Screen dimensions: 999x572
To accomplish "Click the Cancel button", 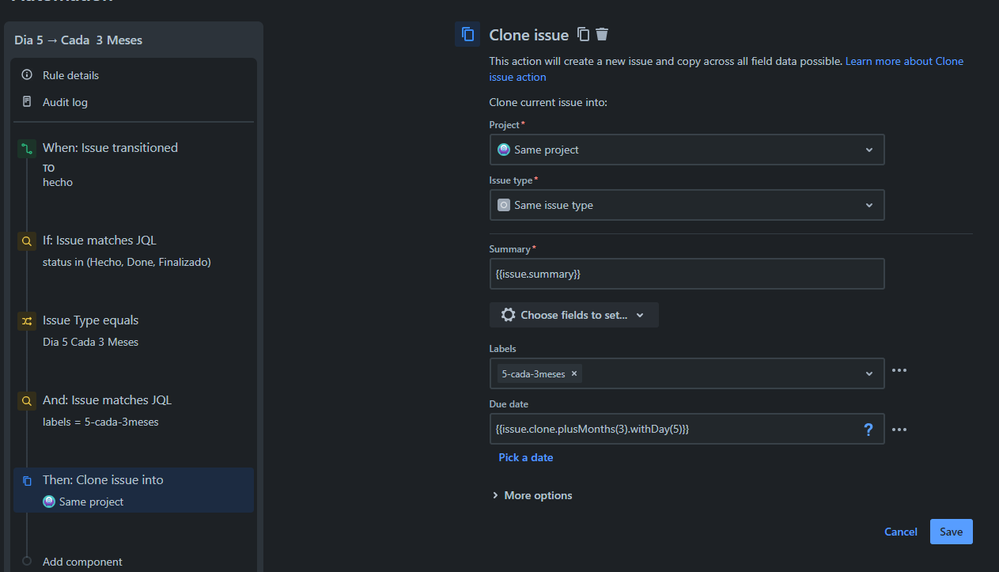I will (x=900, y=531).
